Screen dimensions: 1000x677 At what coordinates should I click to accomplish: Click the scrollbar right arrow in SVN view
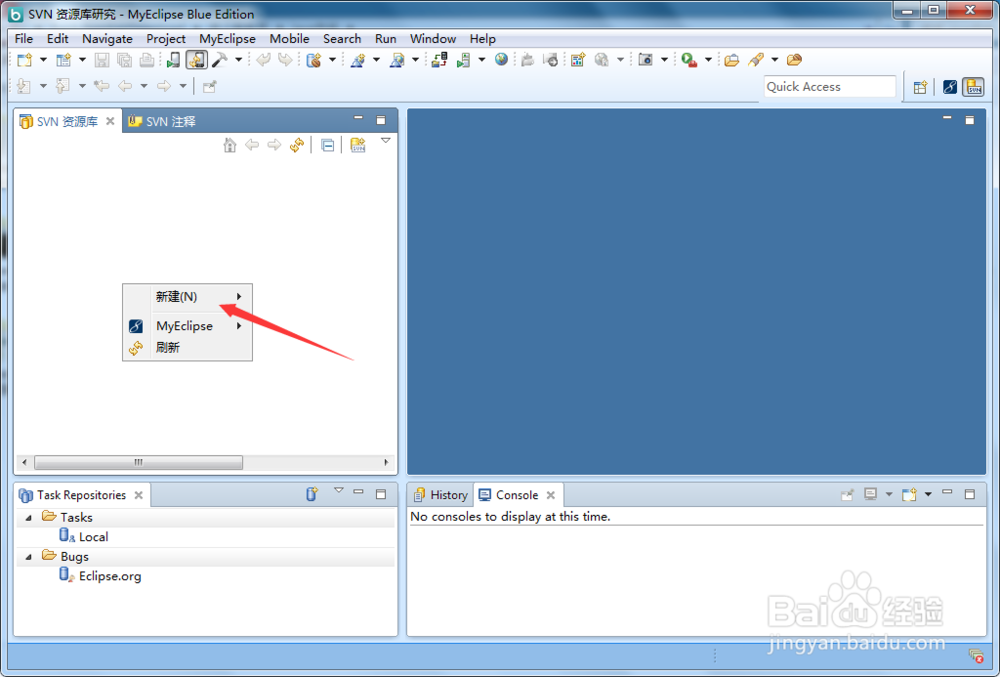386,462
